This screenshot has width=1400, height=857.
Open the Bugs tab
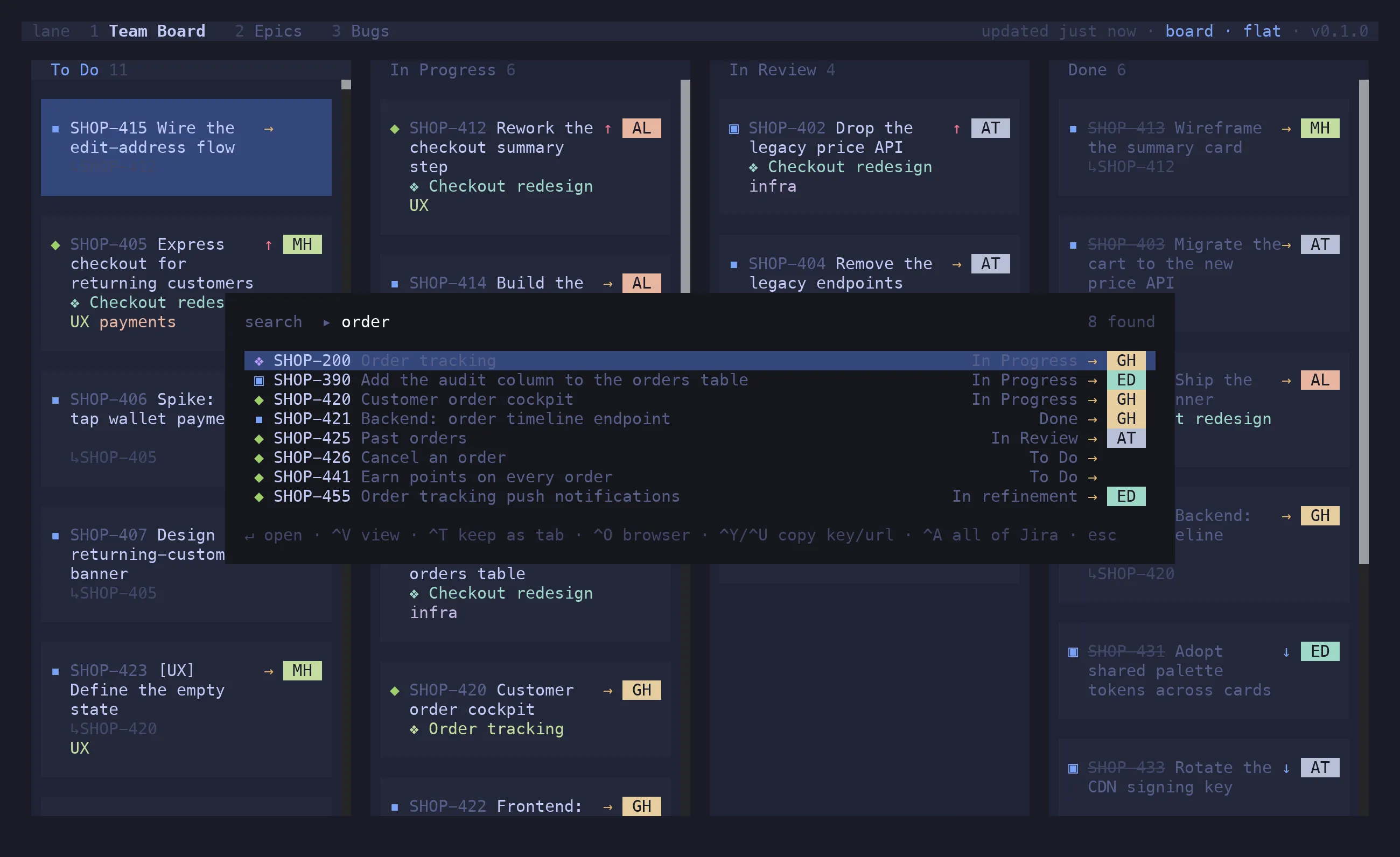360,31
